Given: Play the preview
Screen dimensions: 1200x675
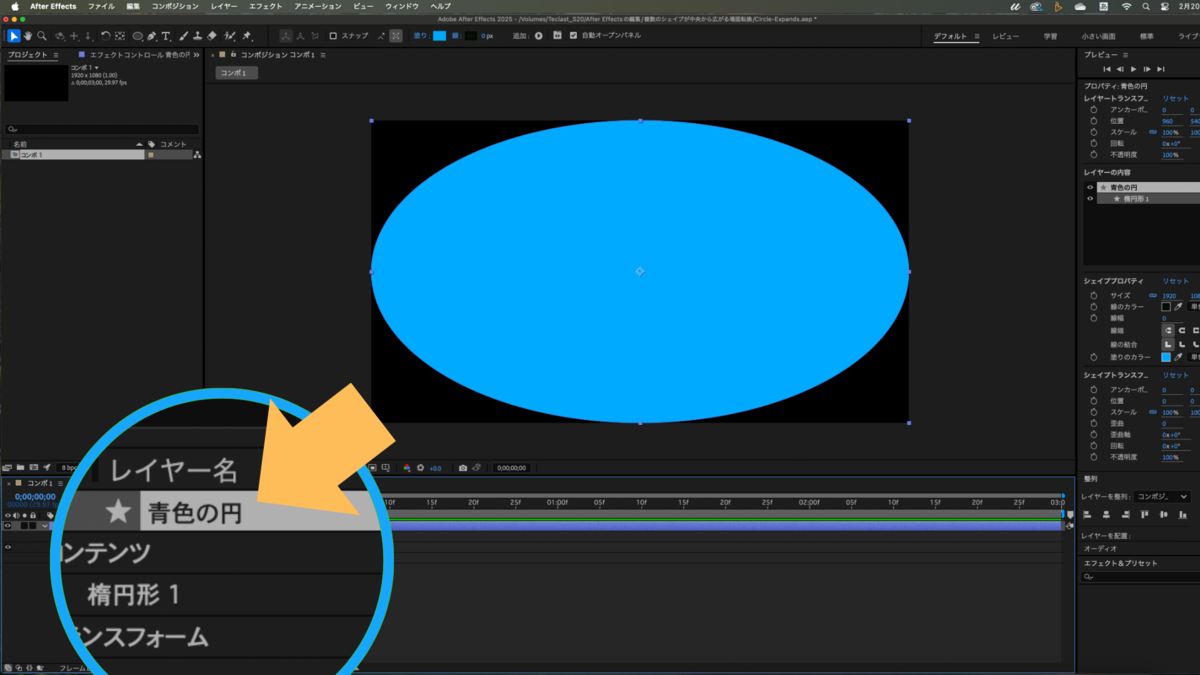Looking at the screenshot, I should 1133,69.
